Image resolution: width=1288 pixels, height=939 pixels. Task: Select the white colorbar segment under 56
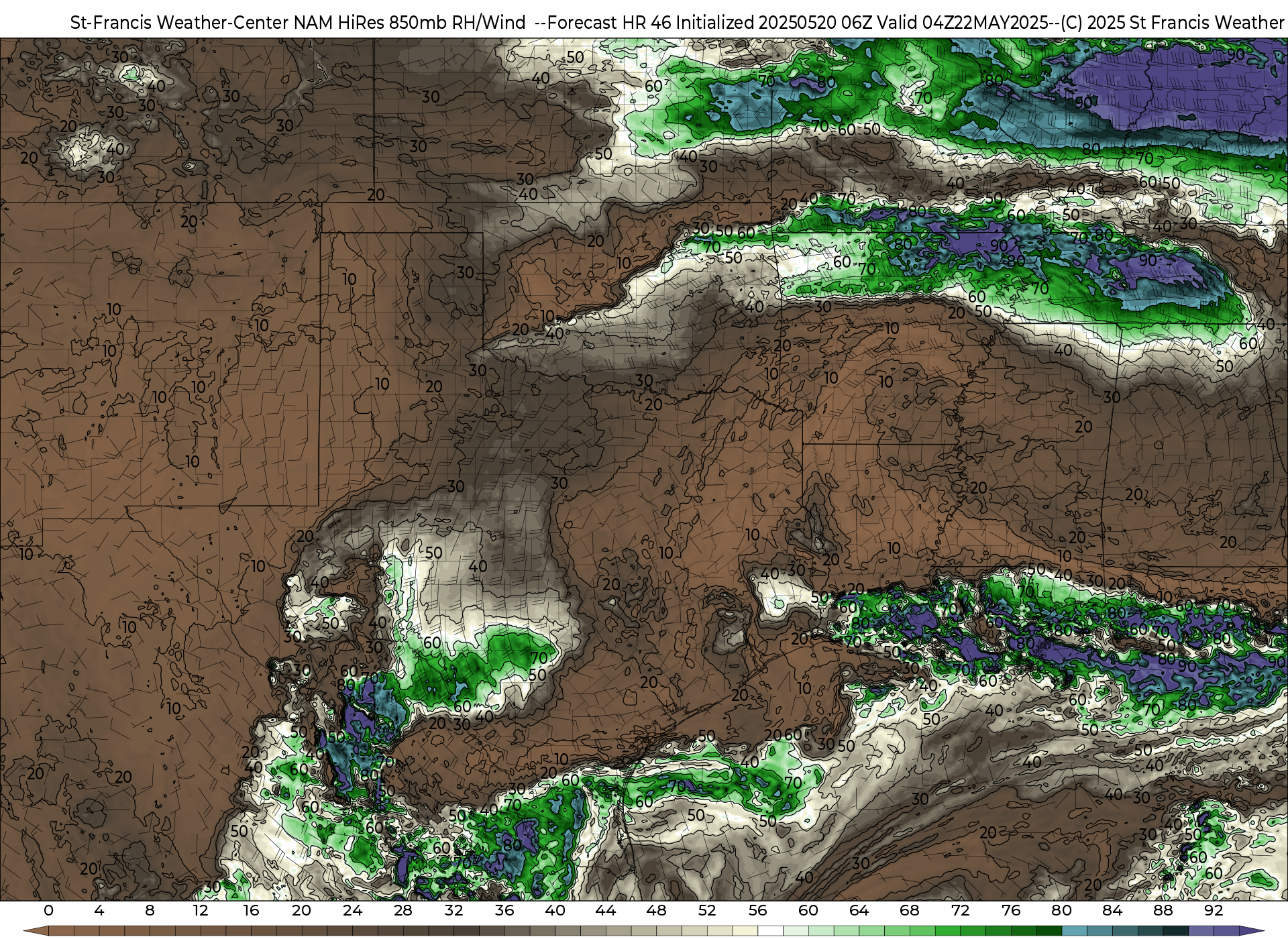pos(770,932)
